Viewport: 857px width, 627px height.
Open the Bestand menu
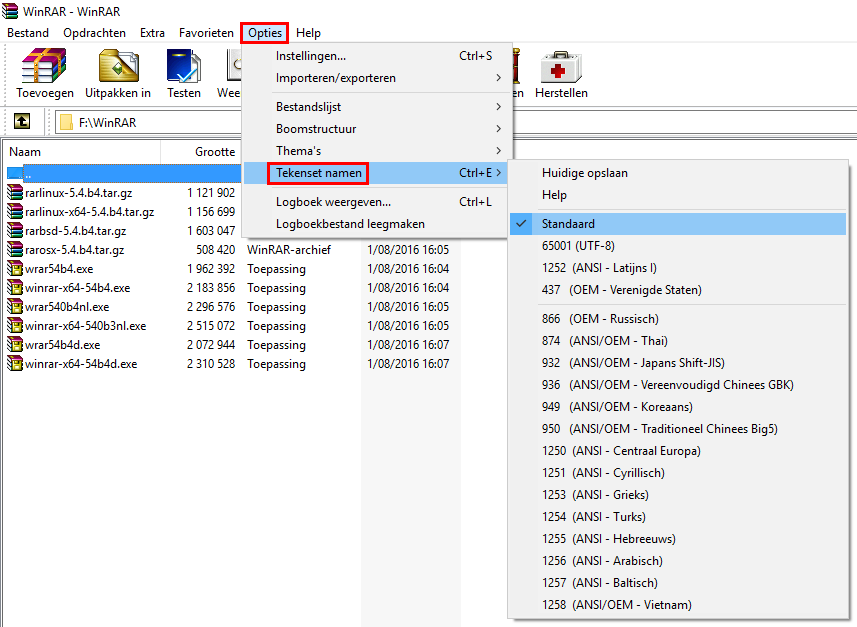coord(28,33)
